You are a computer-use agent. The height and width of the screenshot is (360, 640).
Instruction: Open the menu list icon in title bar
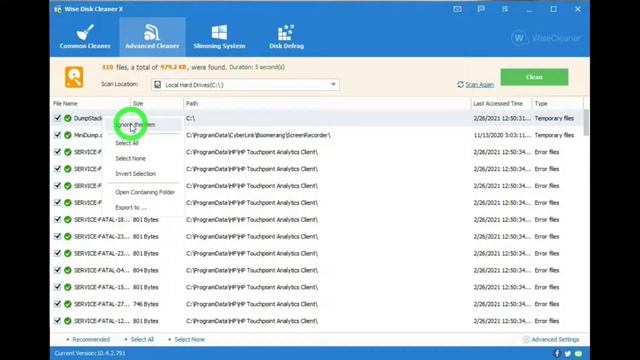[x=505, y=9]
